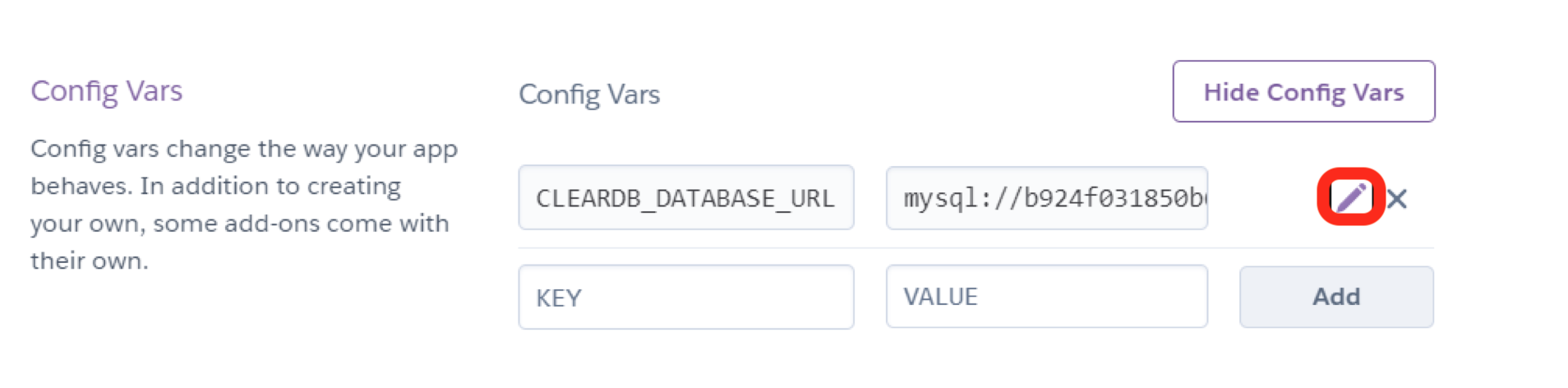Screen dimensions: 1568x388
Task: Collapse the config vars list with the Hide button
Action: (x=1303, y=92)
